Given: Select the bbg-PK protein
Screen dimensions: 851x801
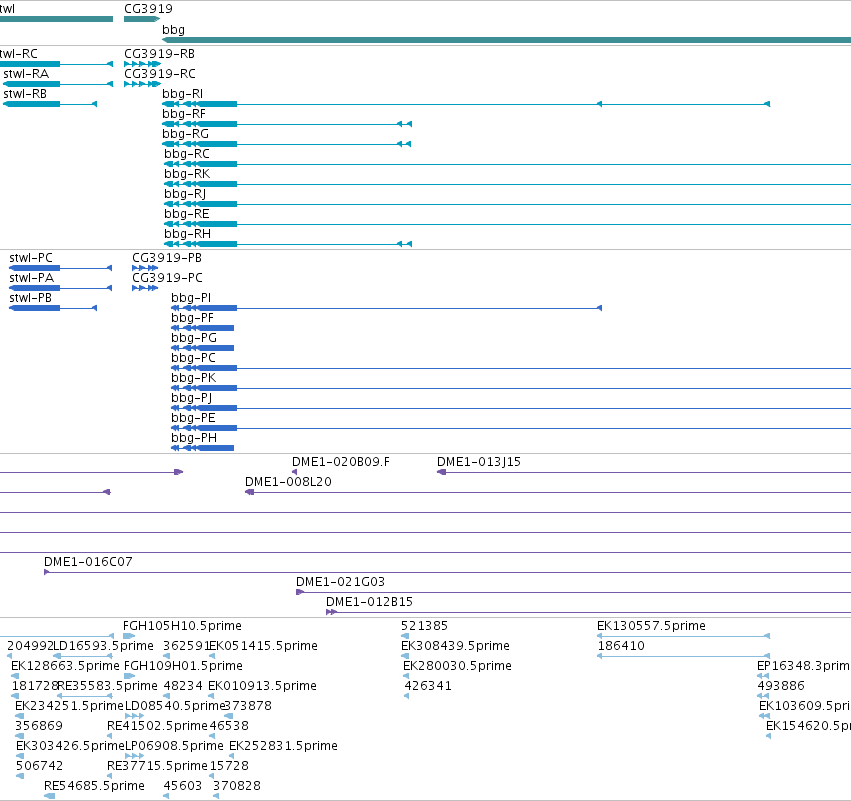Looking at the screenshot, I should 511,389.
